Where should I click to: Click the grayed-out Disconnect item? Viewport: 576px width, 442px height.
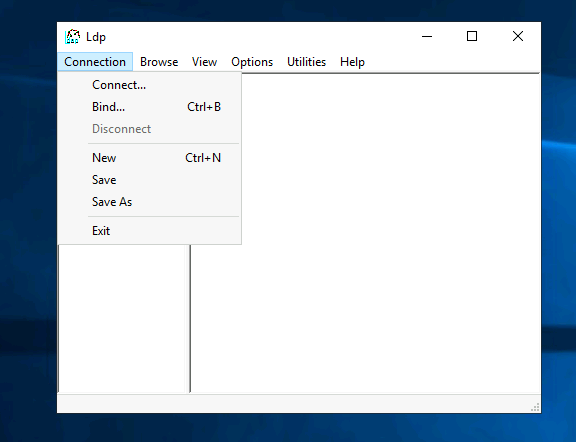[x=149, y=129]
